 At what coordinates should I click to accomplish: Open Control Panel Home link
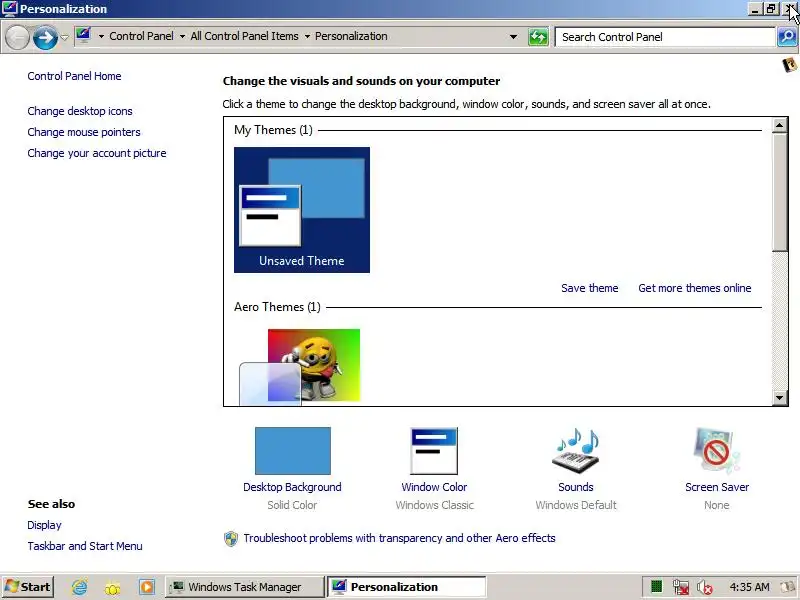[74, 76]
